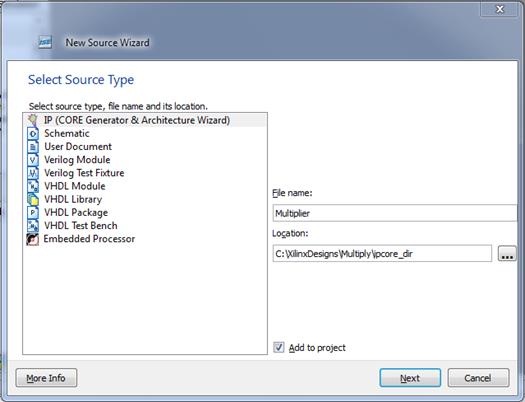Click the VHDL Test Bench icon
Image resolution: width=525 pixels, height=402 pixels.
[33, 226]
